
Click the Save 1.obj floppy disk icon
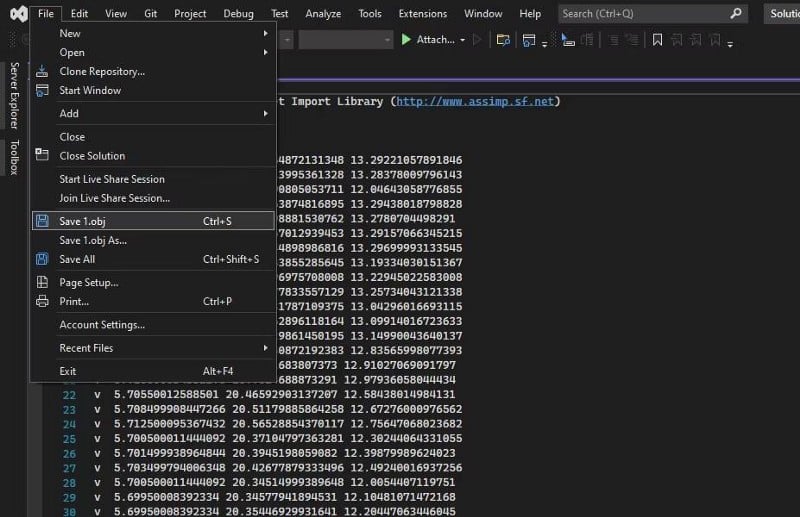[42, 221]
